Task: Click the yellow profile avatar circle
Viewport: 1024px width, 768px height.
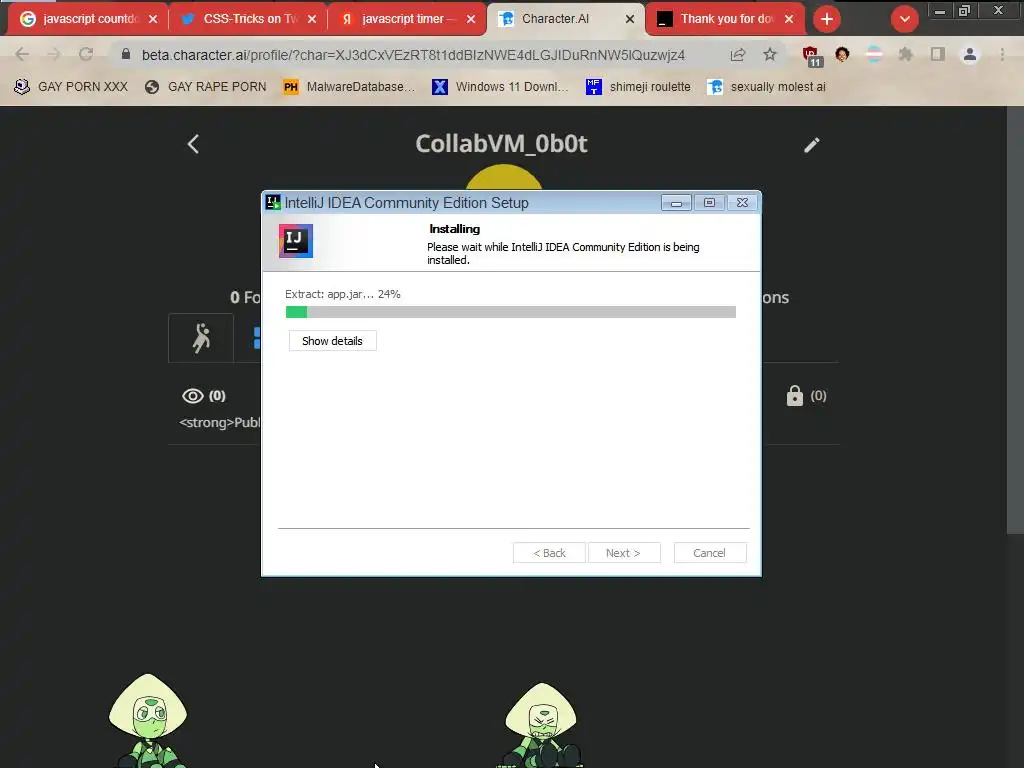Action: 504,177
